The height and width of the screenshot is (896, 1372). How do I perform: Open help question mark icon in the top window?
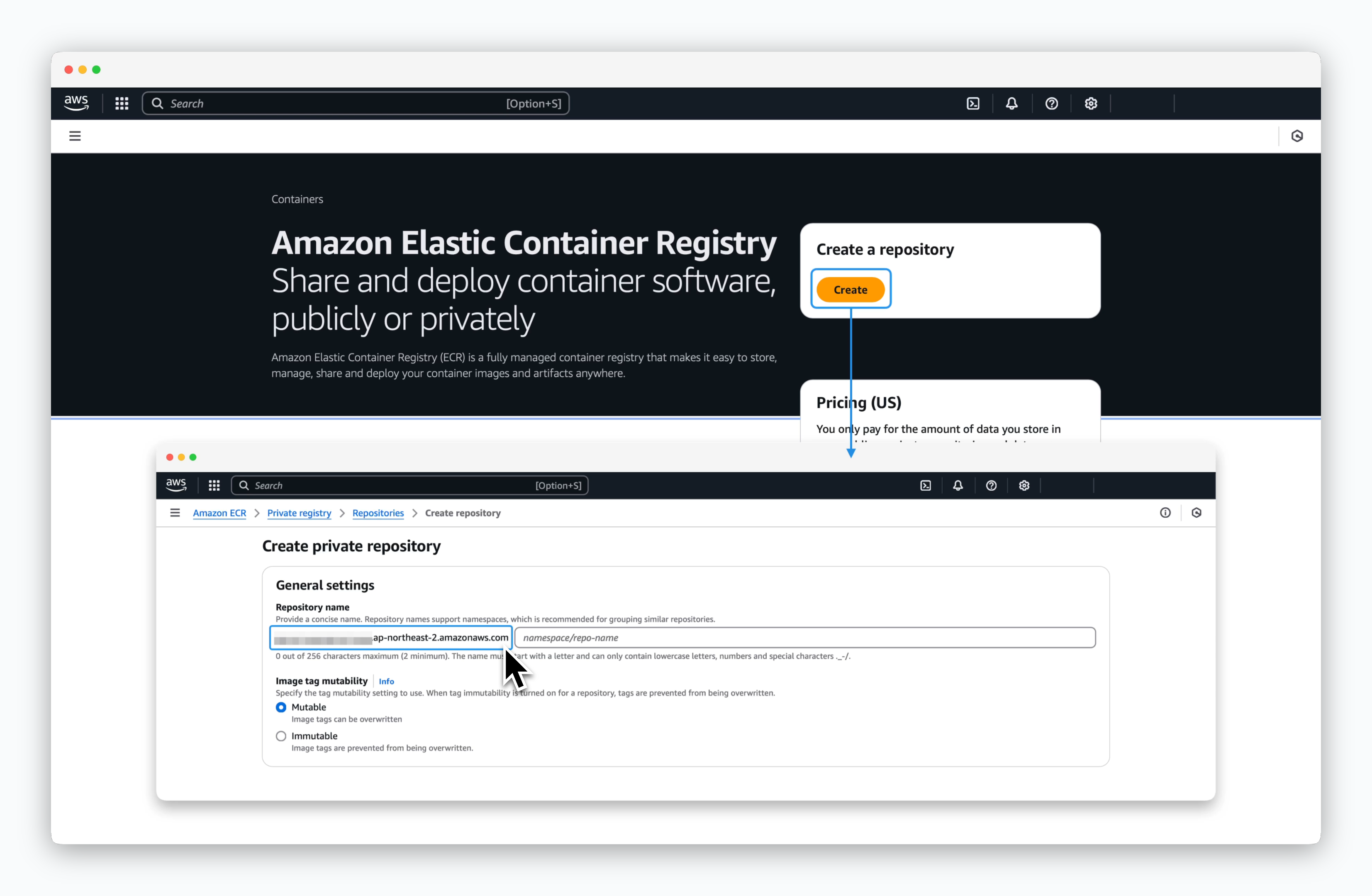pyautogui.click(x=1051, y=104)
